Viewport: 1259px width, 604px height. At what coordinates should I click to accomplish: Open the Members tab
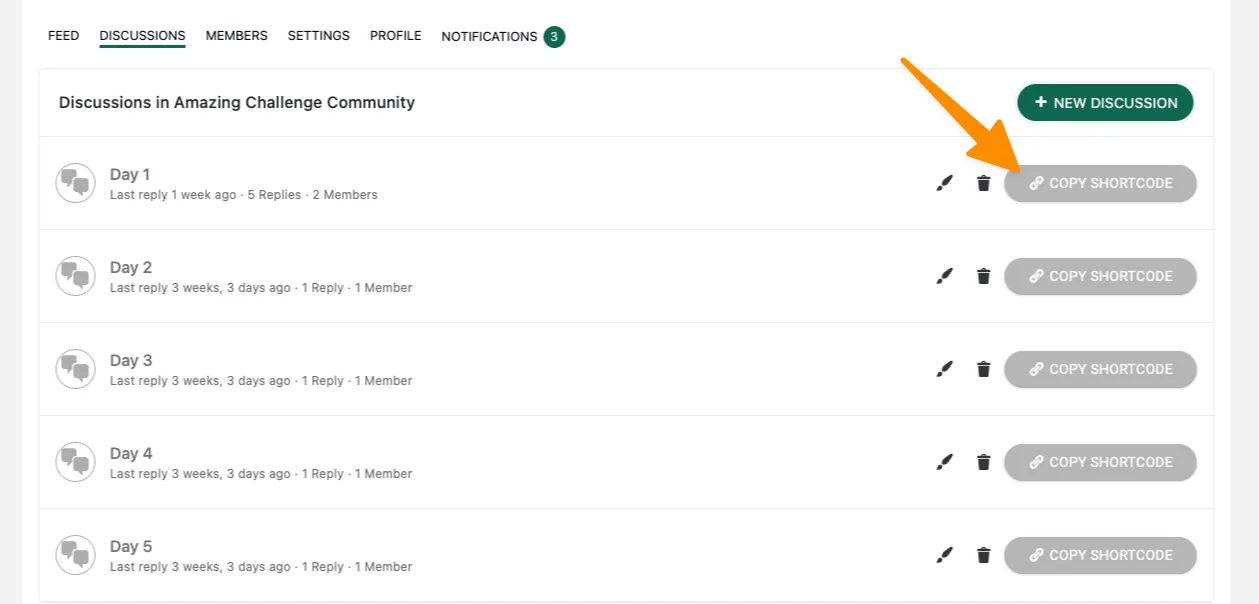(x=237, y=36)
